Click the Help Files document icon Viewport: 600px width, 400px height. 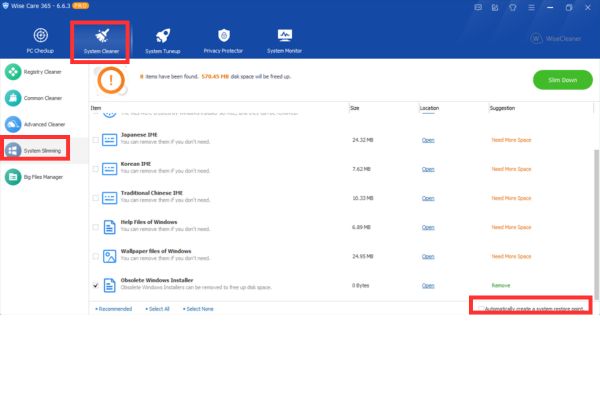(x=109, y=227)
